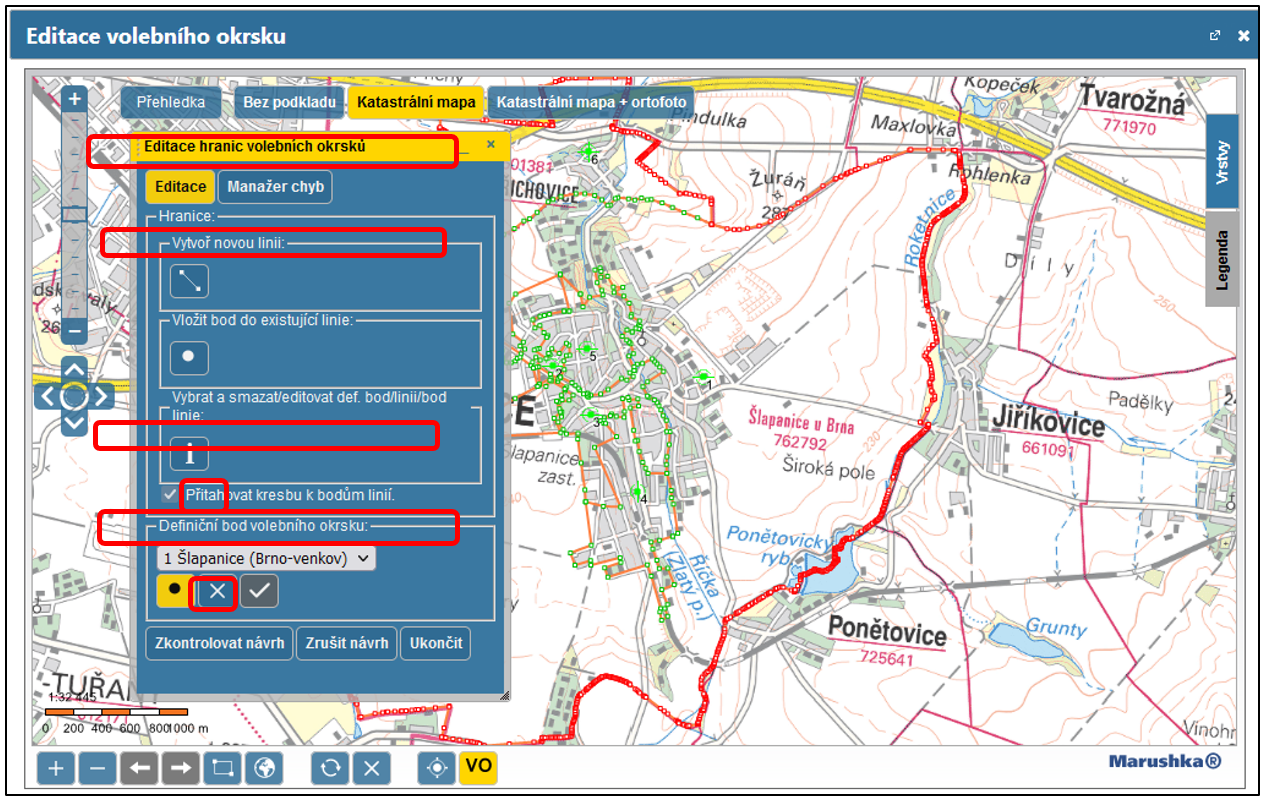
Task: Select the info/edit definition point tool
Action: 189,453
